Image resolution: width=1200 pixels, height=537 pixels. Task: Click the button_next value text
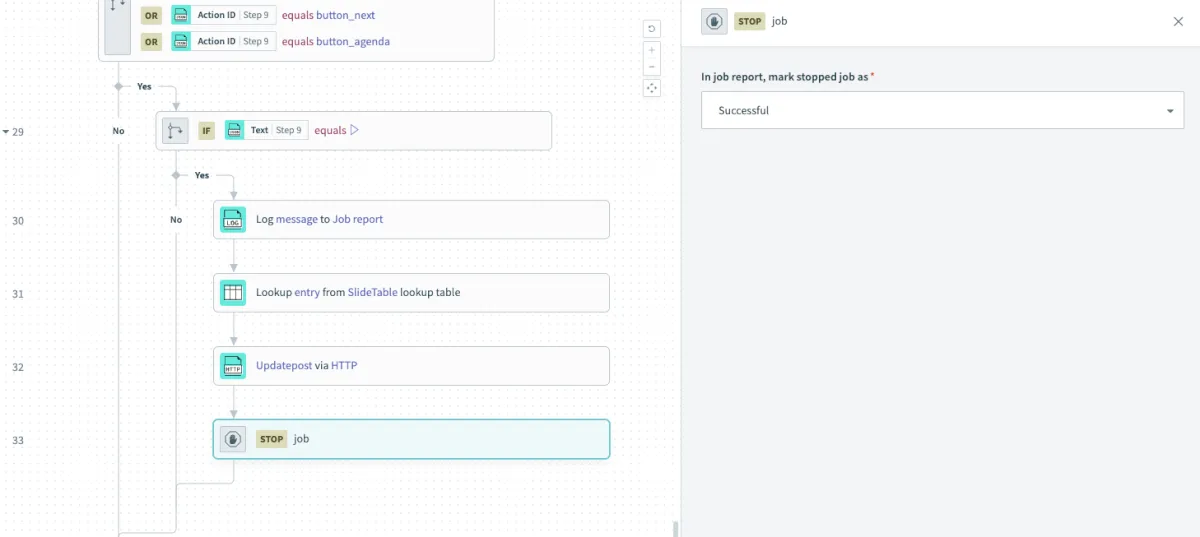click(x=346, y=15)
